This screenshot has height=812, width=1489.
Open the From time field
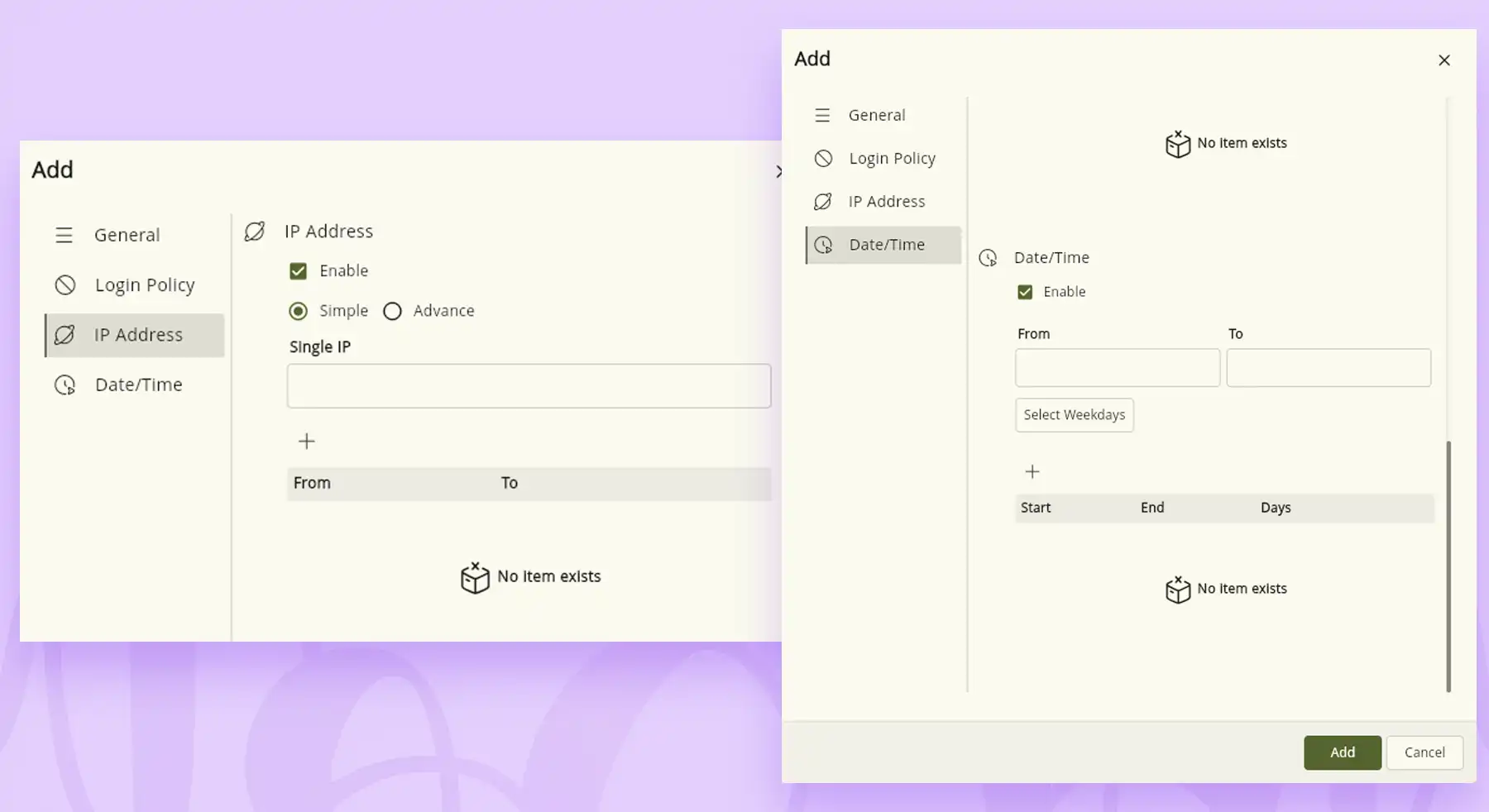tap(1117, 368)
